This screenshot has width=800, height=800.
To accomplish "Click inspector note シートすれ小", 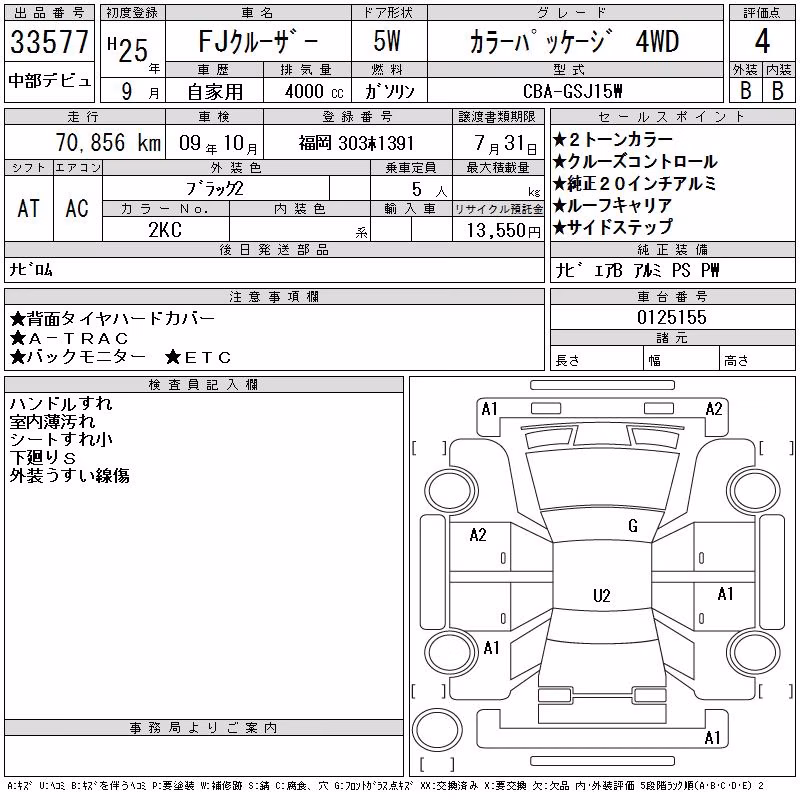I will [61, 439].
